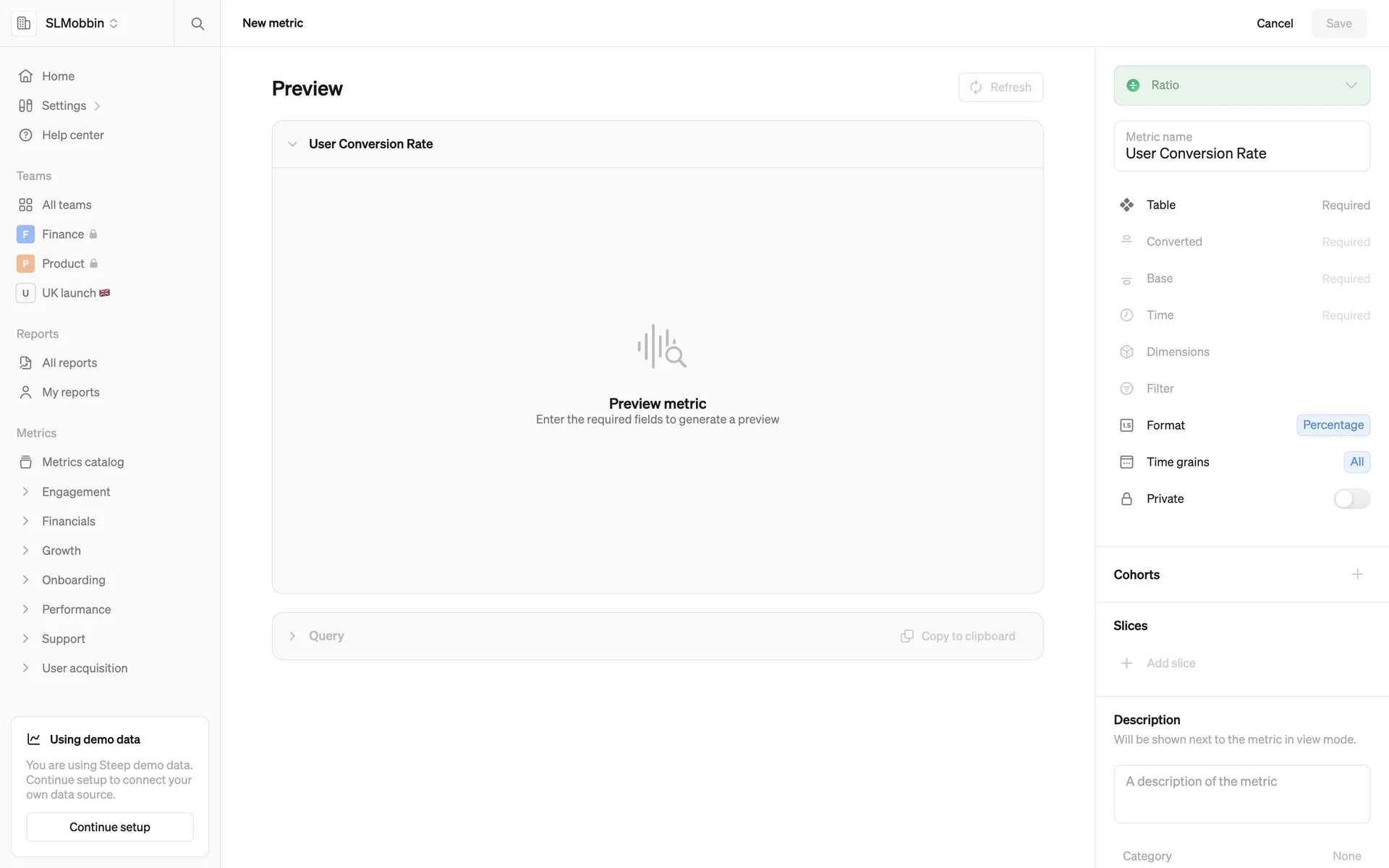Viewport: 1389px width, 868px height.
Task: Click the Continue setup button
Action: (109, 827)
